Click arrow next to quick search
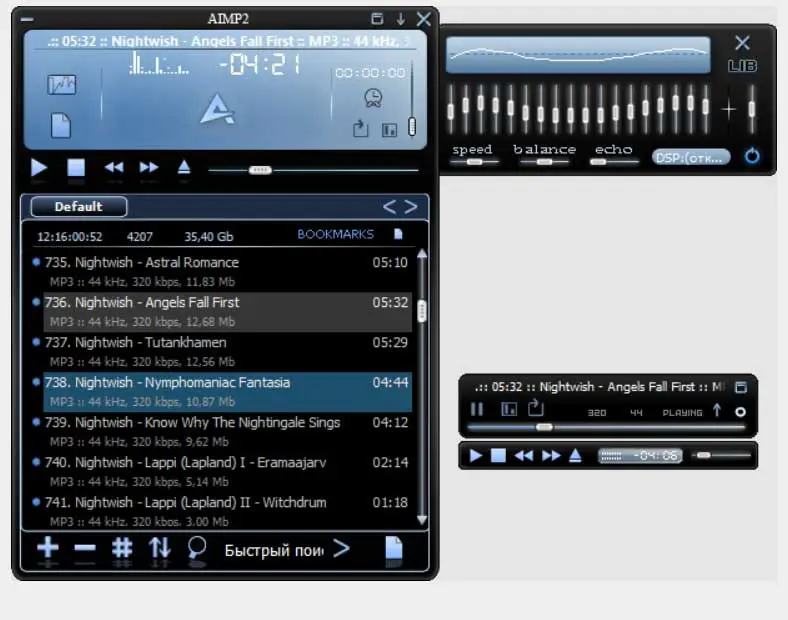The image size is (788, 620). (341, 548)
